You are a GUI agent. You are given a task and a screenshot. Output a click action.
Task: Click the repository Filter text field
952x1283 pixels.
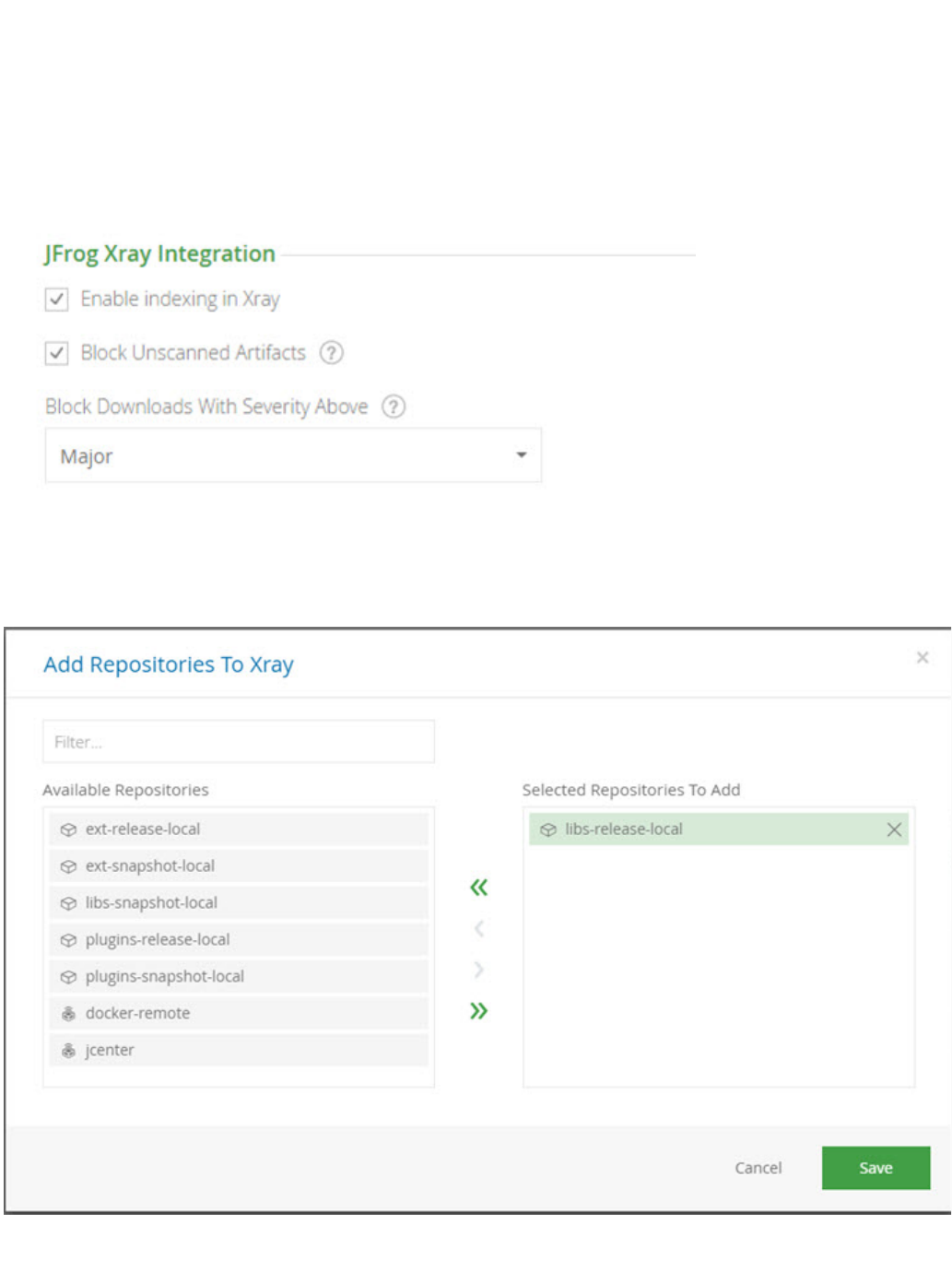(x=238, y=742)
